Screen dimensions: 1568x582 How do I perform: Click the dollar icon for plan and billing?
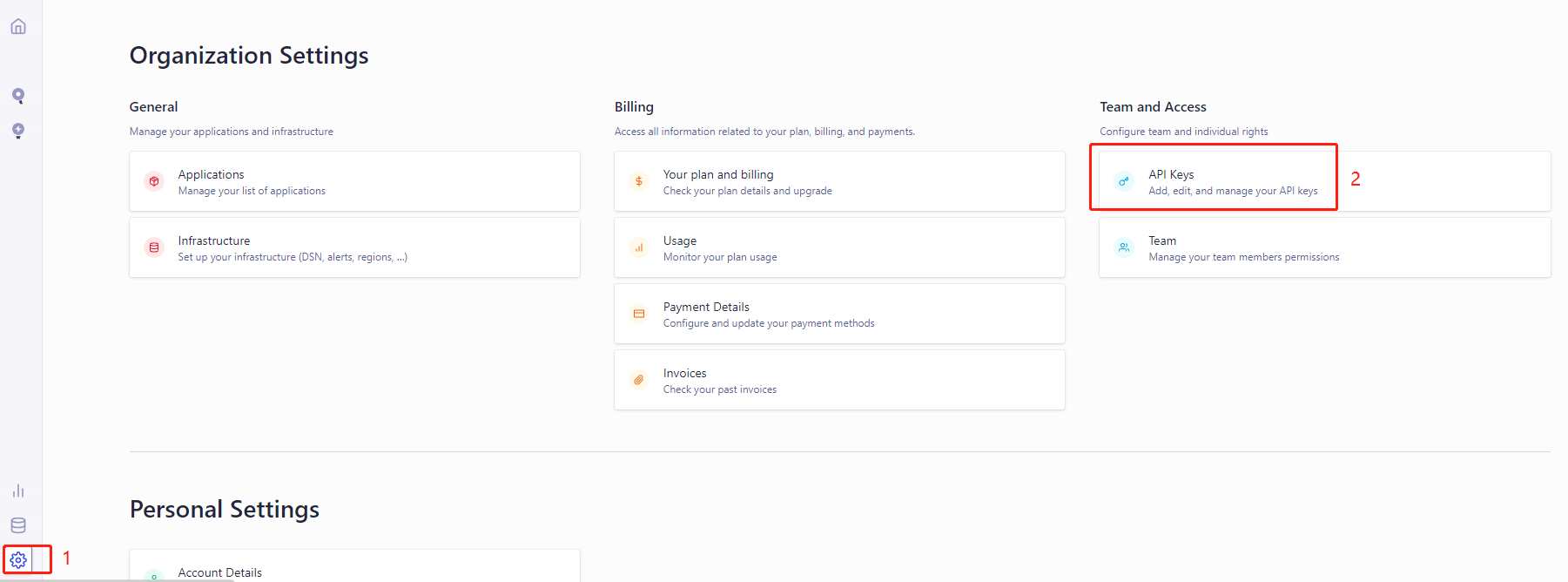click(639, 181)
